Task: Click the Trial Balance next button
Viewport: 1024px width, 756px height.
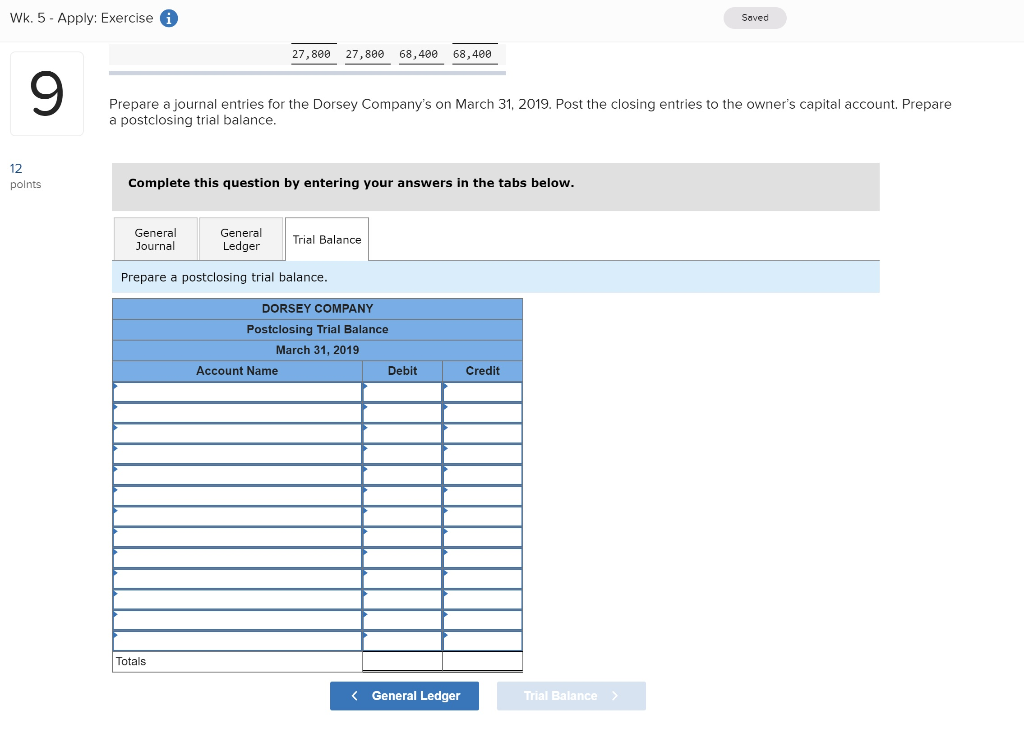Action: (571, 695)
